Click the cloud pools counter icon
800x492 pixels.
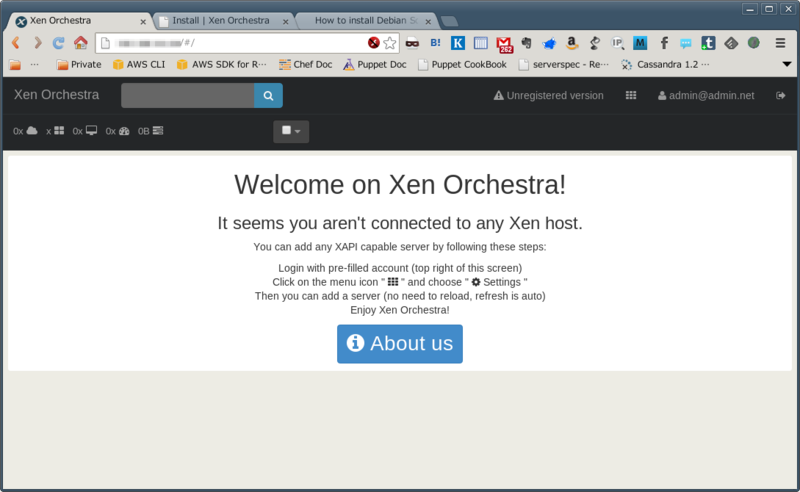32,131
